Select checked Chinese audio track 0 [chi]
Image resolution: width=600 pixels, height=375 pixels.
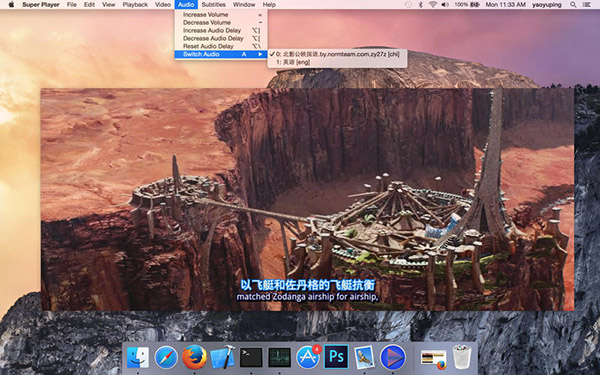pyautogui.click(x=337, y=54)
